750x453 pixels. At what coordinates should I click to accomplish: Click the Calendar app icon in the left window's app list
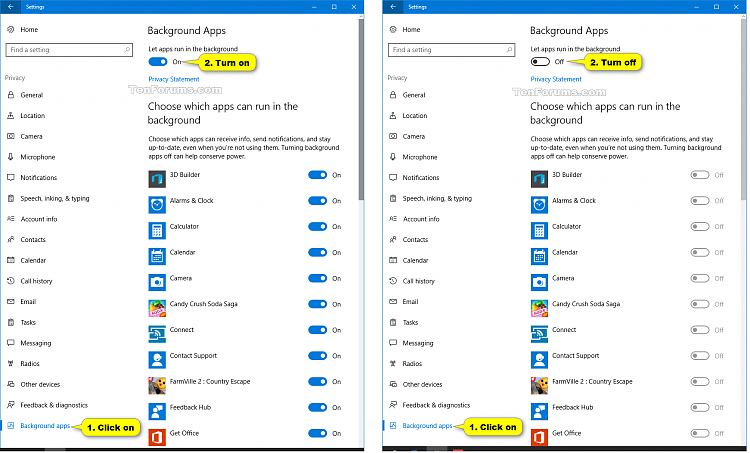(157, 256)
